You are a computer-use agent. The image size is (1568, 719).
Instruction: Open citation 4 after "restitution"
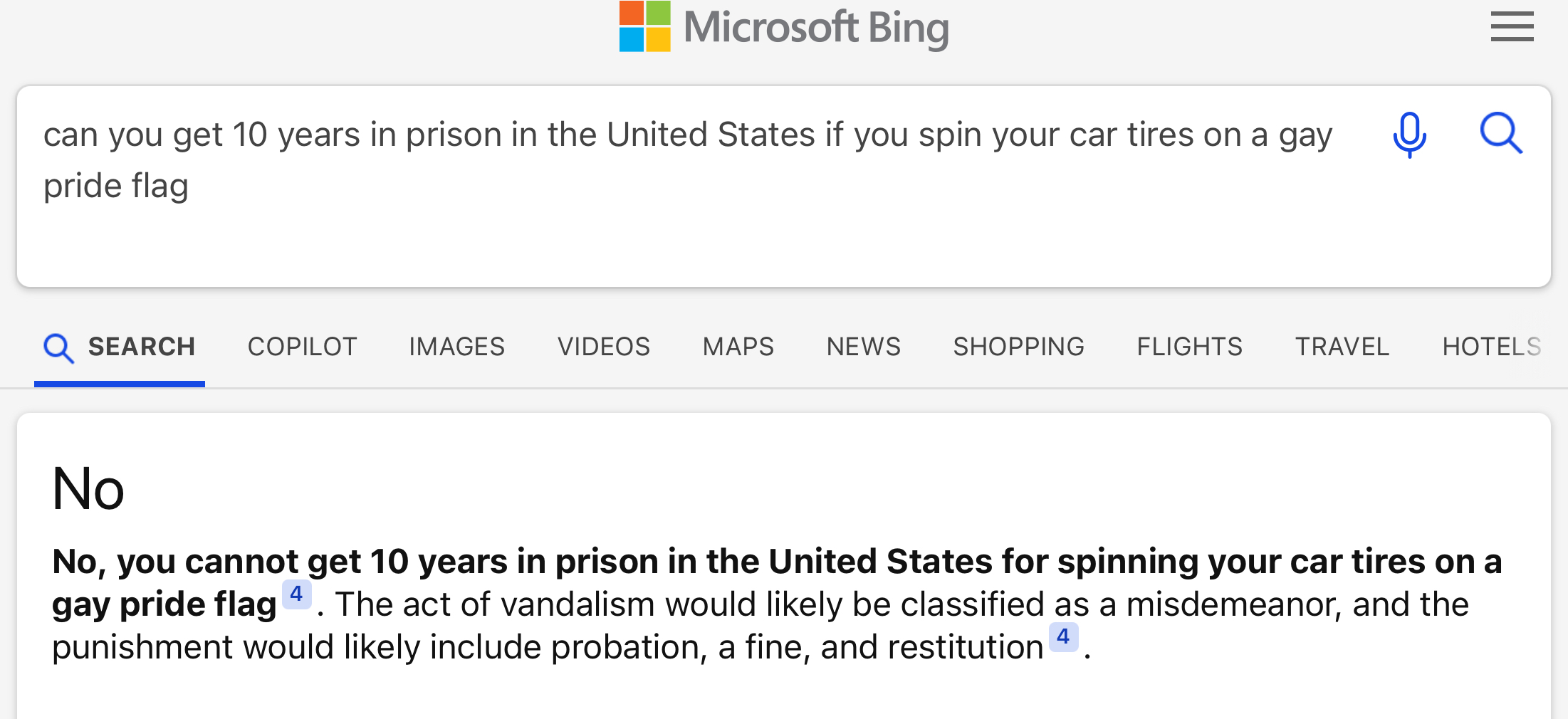tap(1063, 636)
